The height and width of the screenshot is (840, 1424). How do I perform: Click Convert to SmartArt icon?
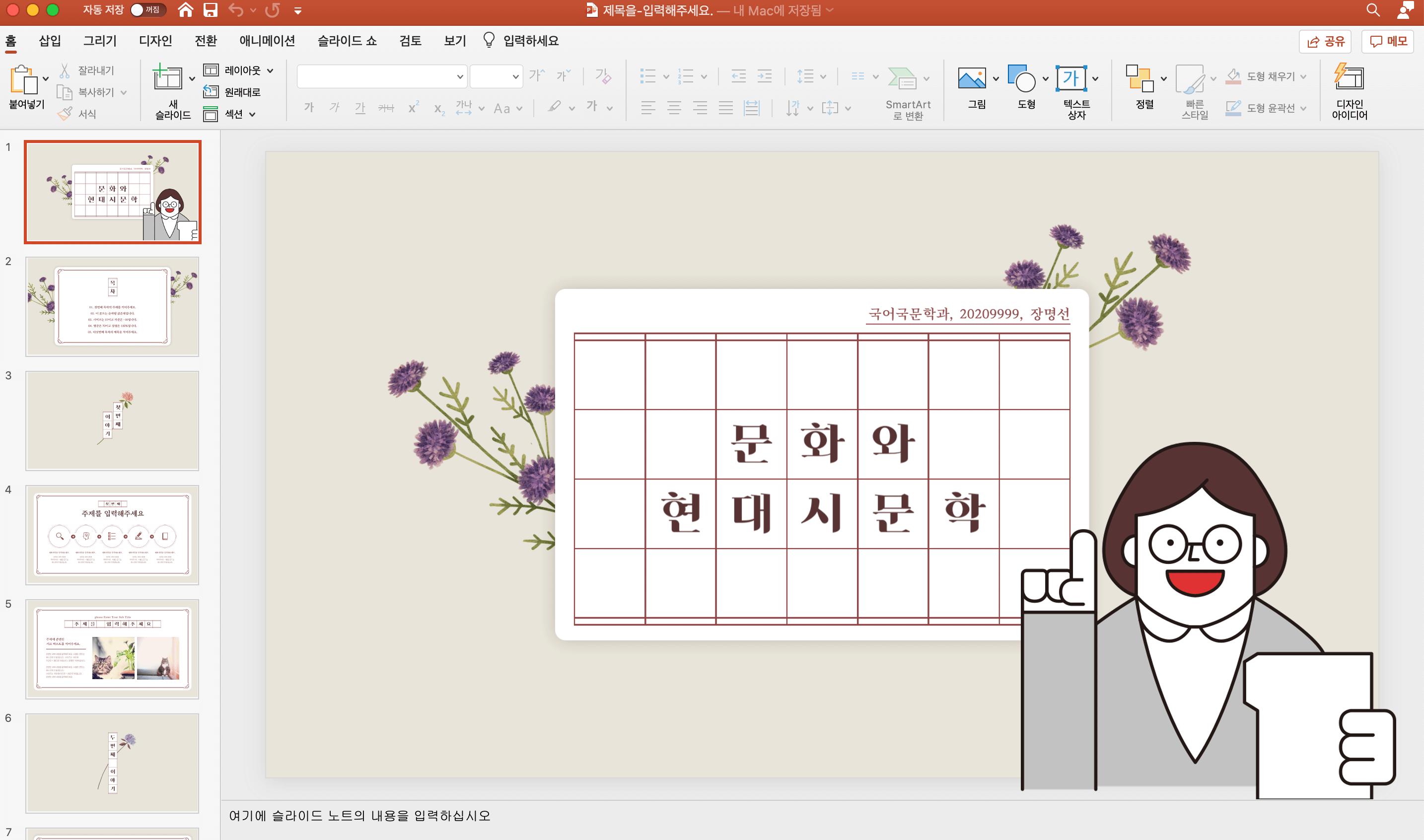pos(902,78)
